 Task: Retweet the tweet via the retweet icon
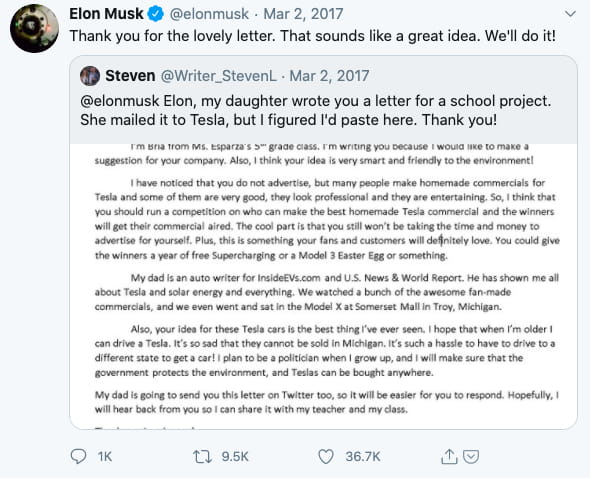(202, 457)
